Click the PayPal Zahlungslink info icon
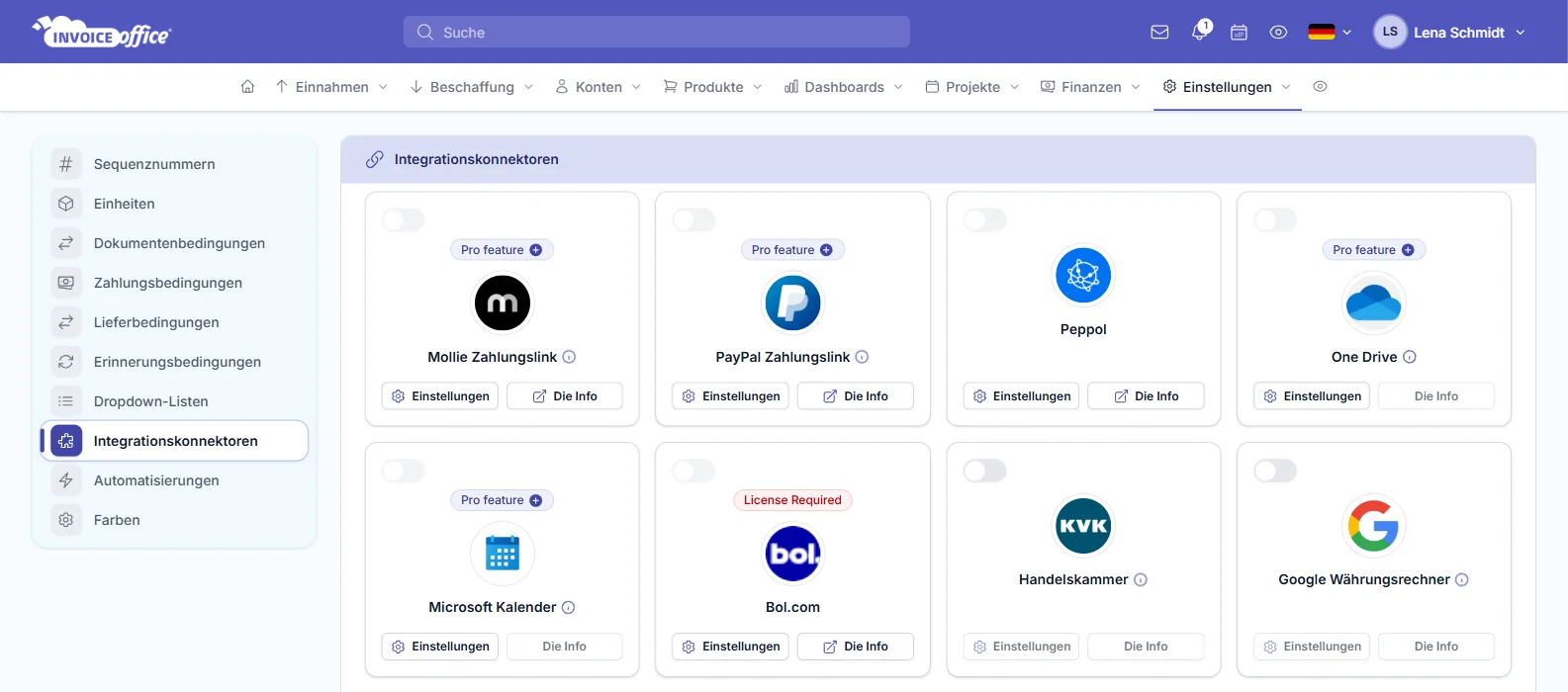Screen dimensions: 1568x692 (862, 357)
